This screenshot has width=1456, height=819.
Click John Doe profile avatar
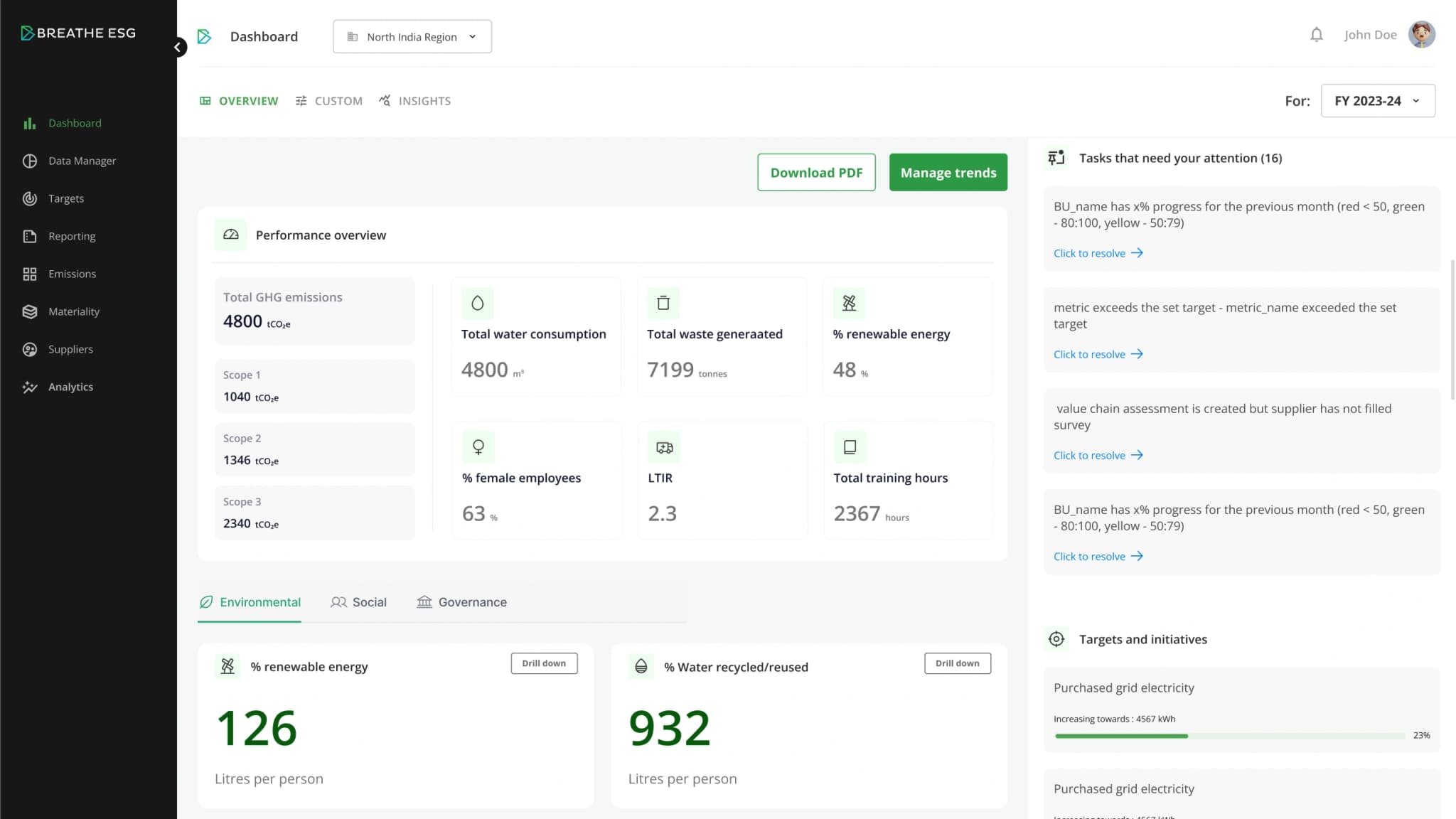(x=1421, y=34)
